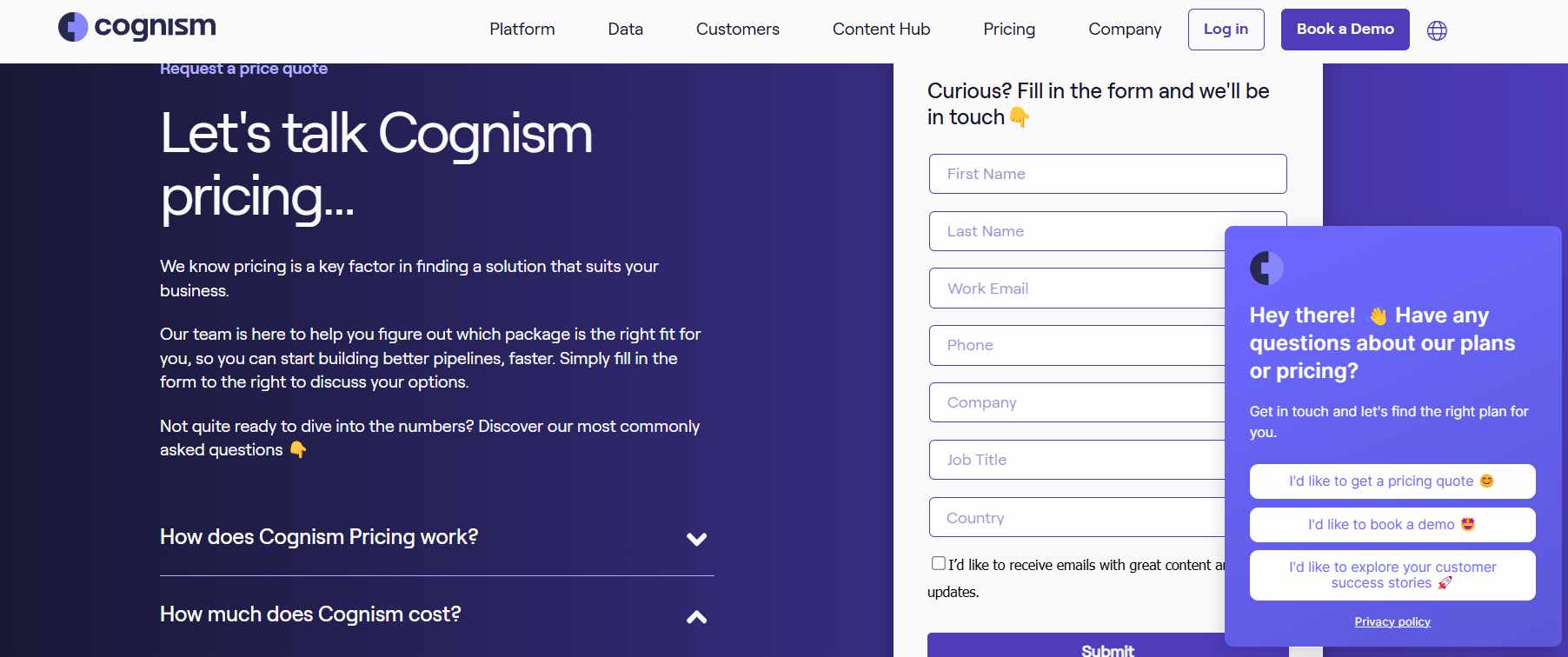Click 'How does Cognism Pricing work?' question
Image resolution: width=1568 pixels, height=657 pixels.
[x=319, y=537]
